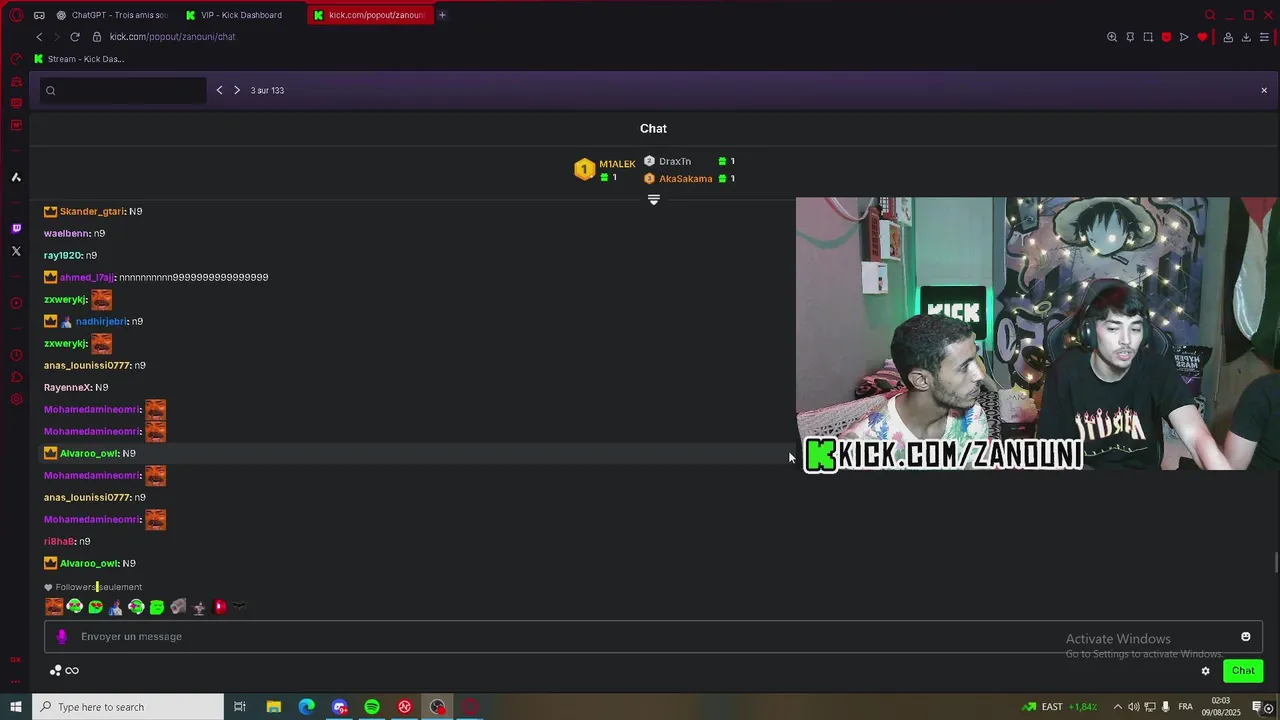Open Spotify from the taskbar
The height and width of the screenshot is (720, 1280).
click(x=372, y=707)
